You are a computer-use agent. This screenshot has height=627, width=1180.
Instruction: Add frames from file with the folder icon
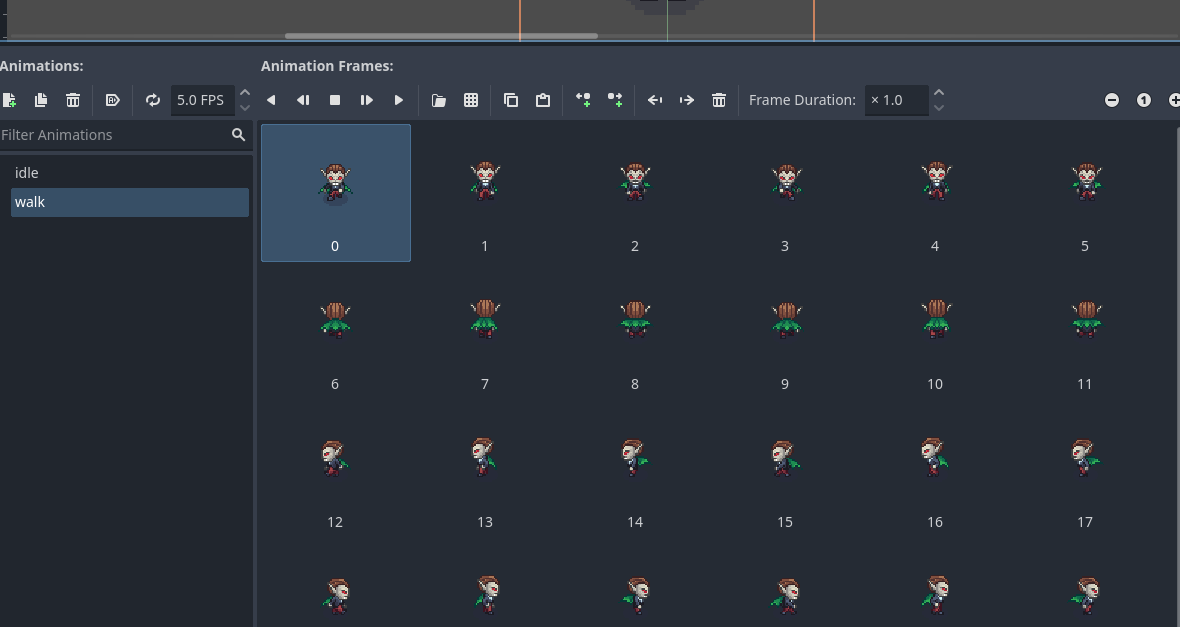click(x=439, y=100)
